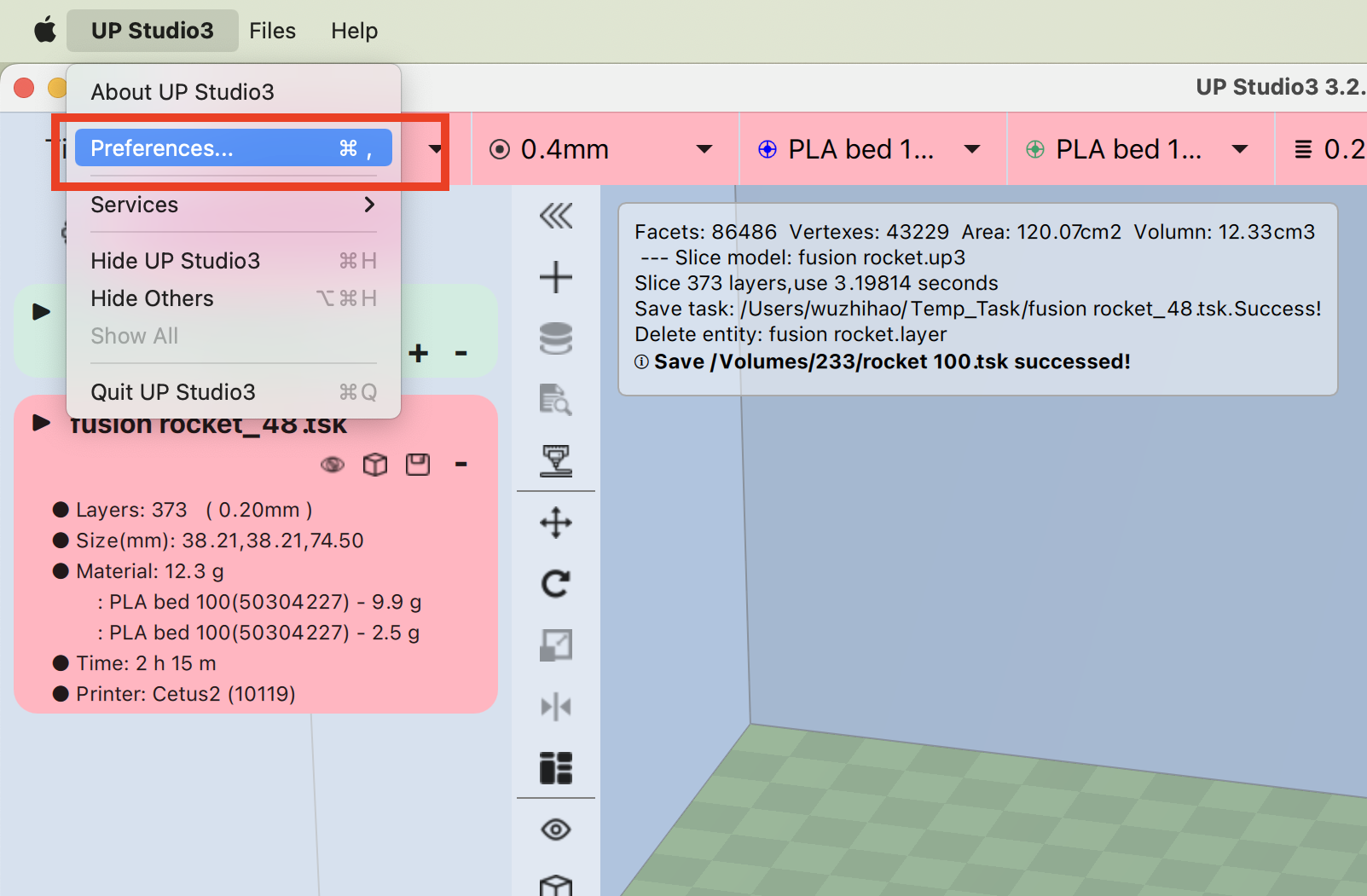The height and width of the screenshot is (896, 1367).
Task: Click the auto-arrange layout icon
Action: click(556, 768)
